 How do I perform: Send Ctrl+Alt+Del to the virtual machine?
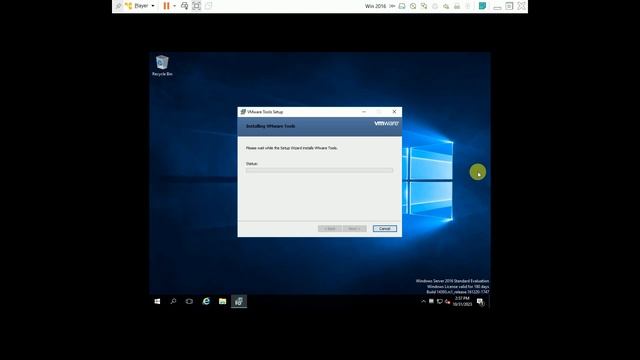click(x=184, y=6)
